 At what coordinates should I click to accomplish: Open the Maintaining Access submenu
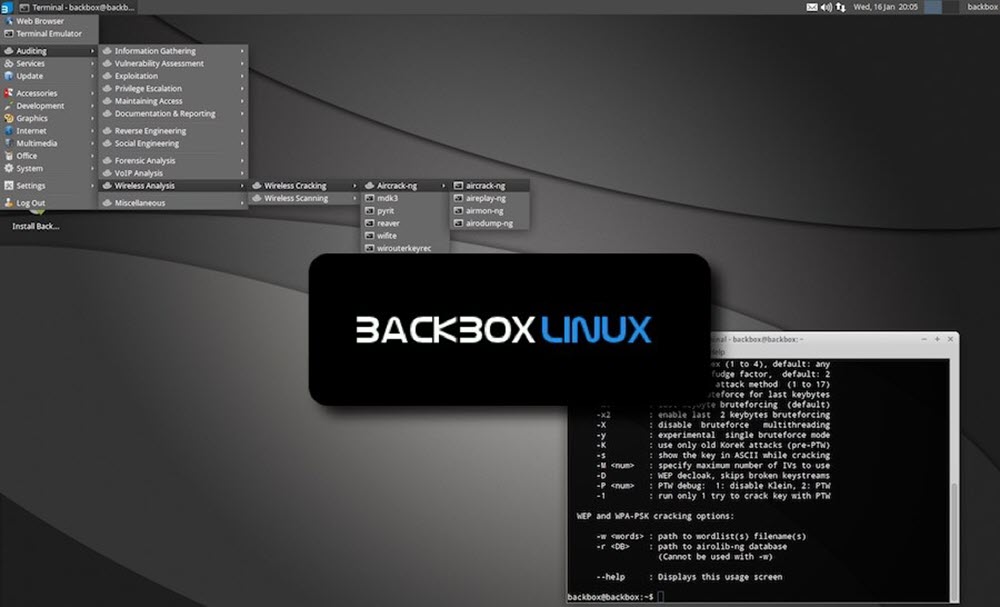(173, 101)
